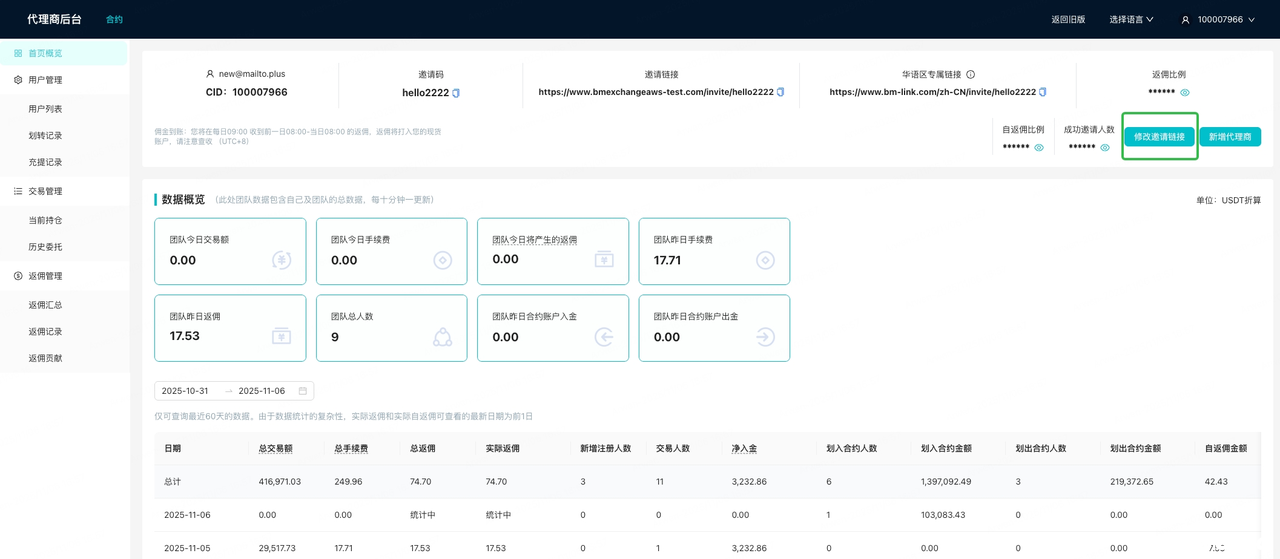Screen dimensions: 1280x559
Task: Go to 当前持仓 in sidebar menu
Action: 45,220
